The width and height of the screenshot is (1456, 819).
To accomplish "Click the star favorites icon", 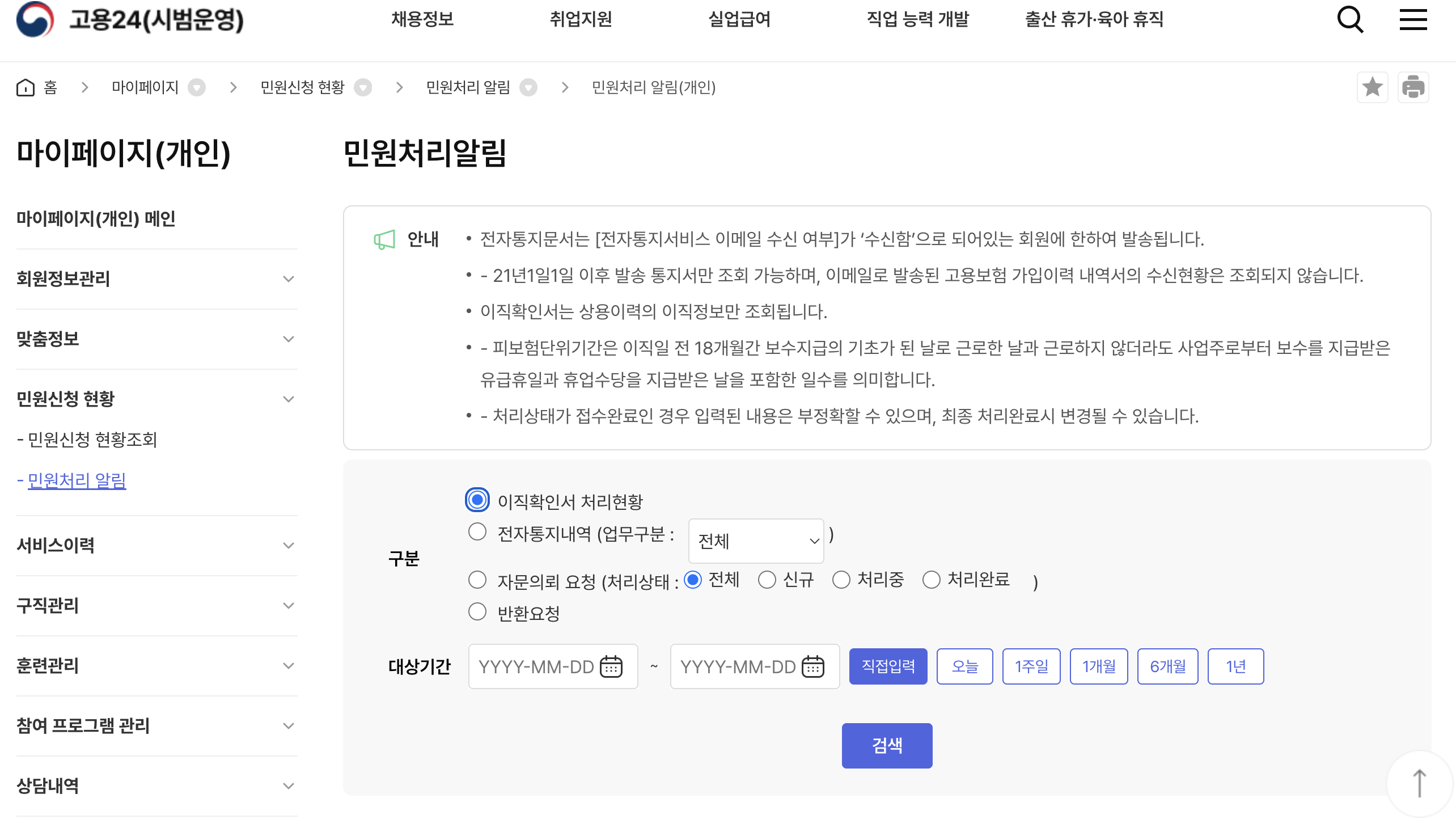I will click(1372, 87).
